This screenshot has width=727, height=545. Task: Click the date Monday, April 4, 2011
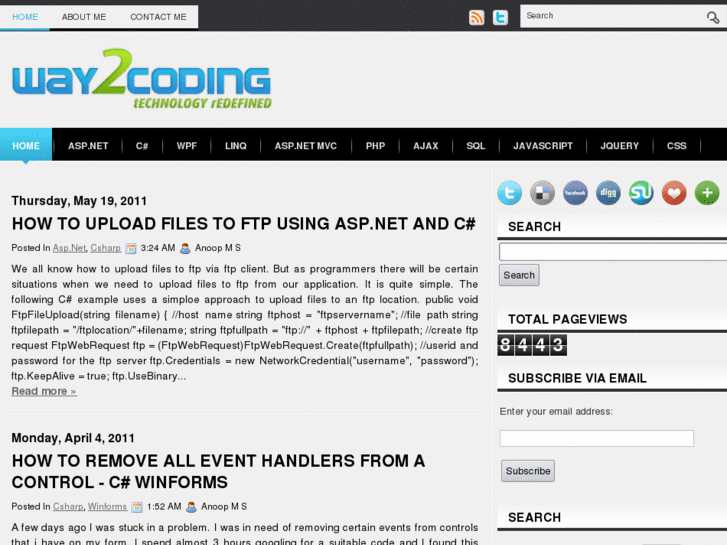tap(73, 438)
